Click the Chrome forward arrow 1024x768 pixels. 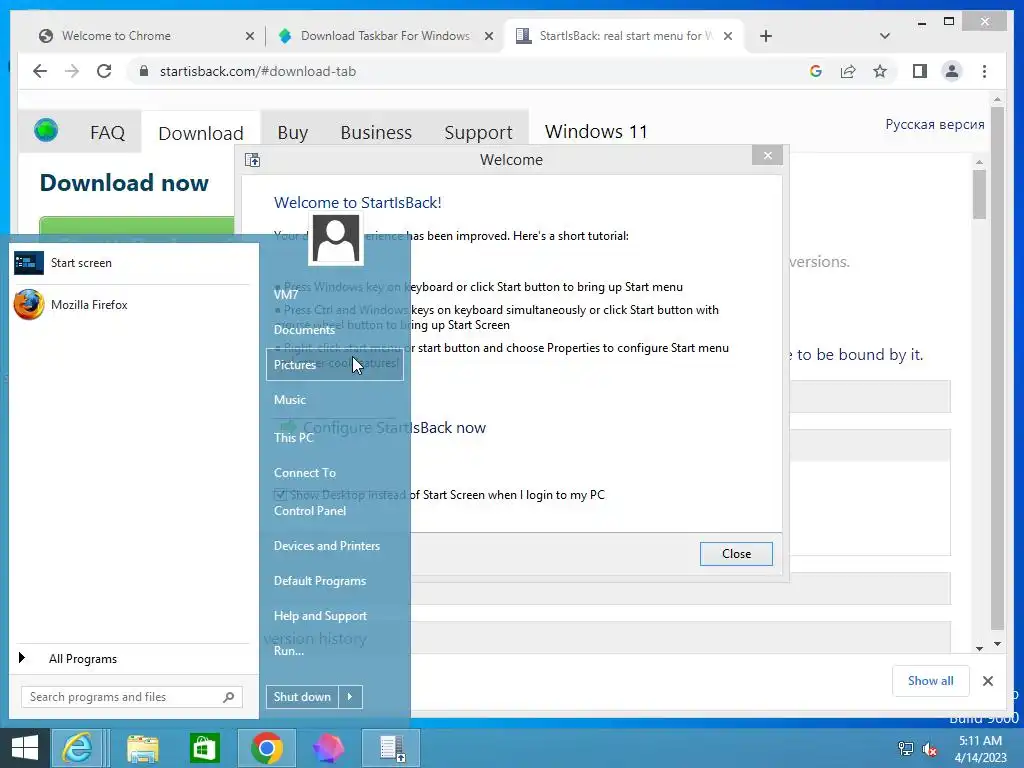click(72, 71)
